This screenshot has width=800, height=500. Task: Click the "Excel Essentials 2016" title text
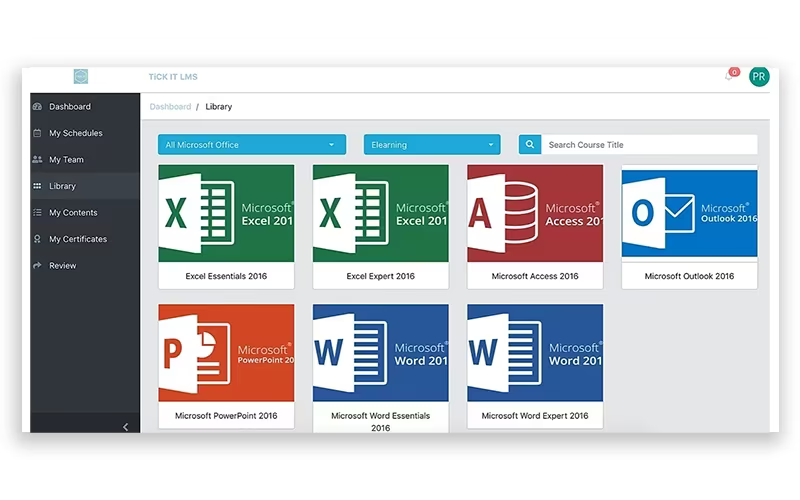coord(226,276)
